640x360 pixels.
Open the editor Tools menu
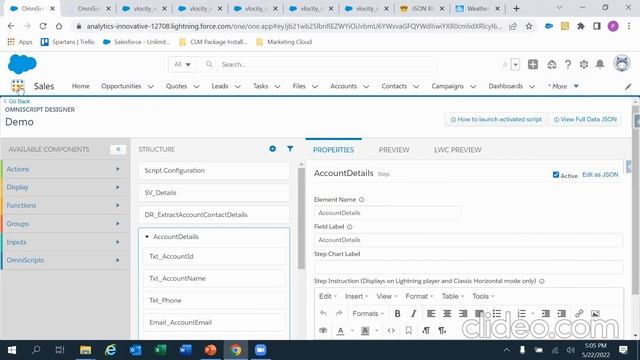[483, 296]
